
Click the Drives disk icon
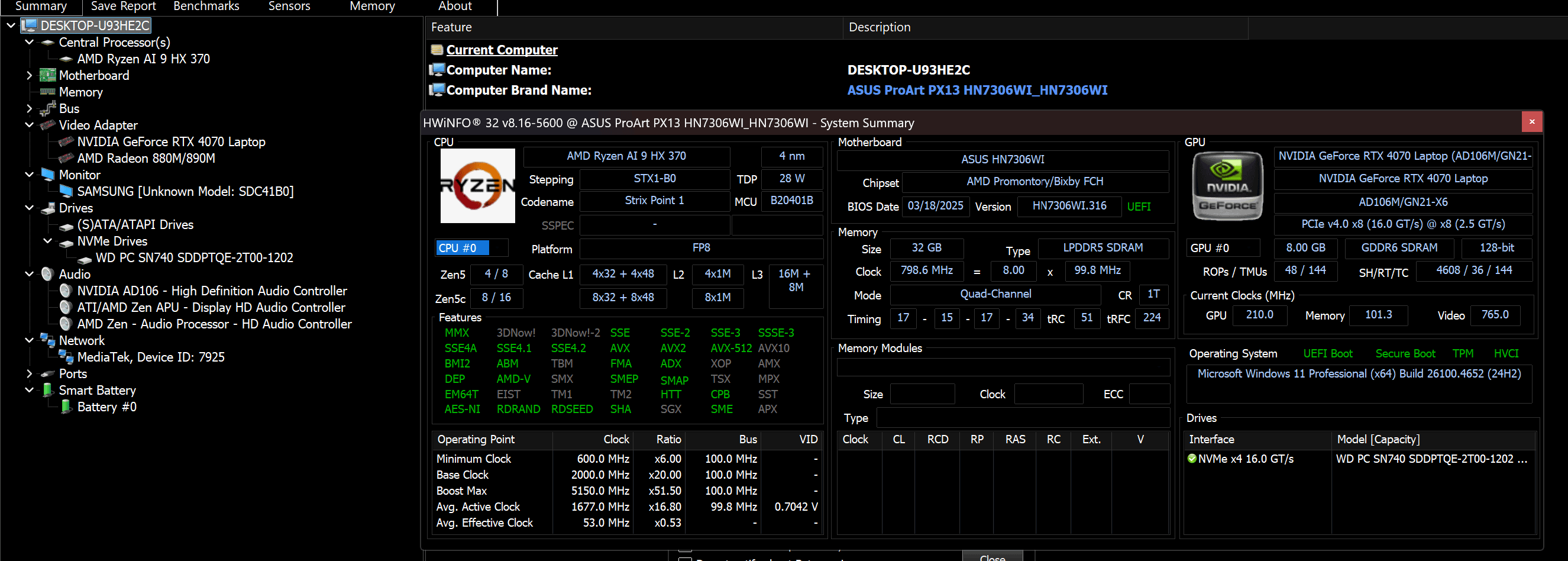[x=47, y=208]
